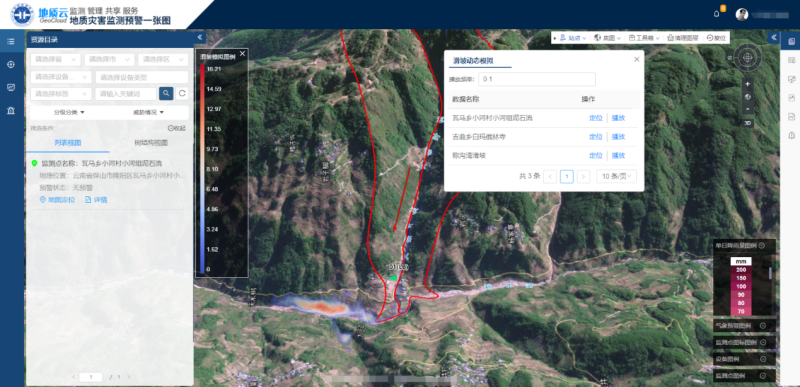800x387 pixels.
Task: Click the notification bell icon
Action: 716,14
